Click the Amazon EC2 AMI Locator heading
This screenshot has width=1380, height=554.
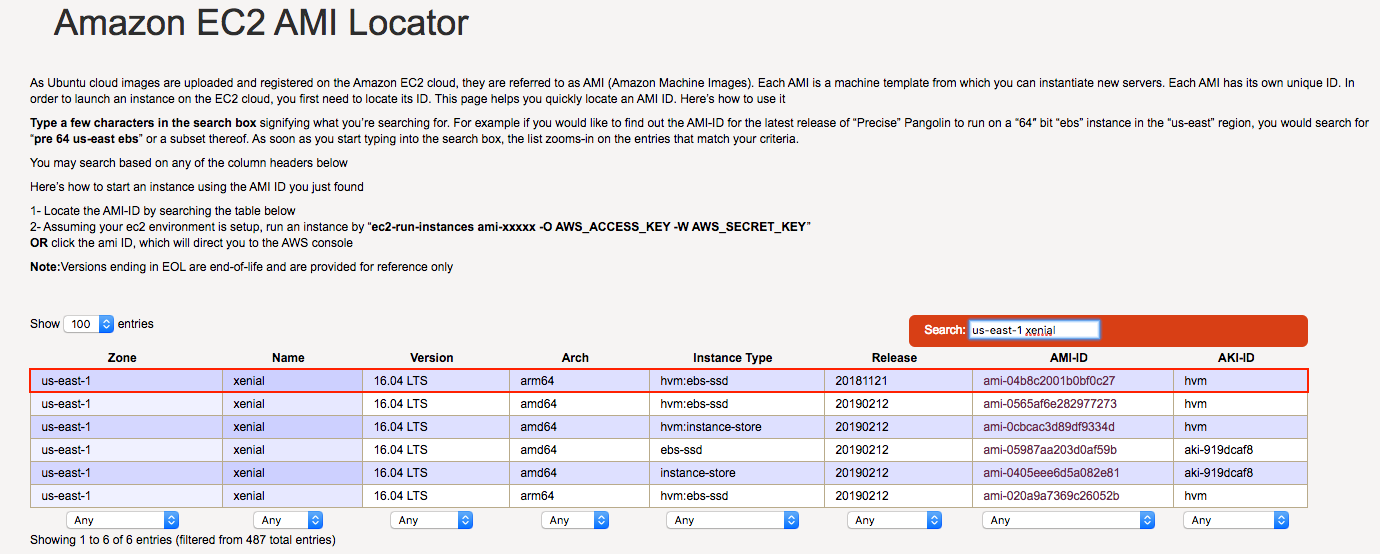click(261, 21)
